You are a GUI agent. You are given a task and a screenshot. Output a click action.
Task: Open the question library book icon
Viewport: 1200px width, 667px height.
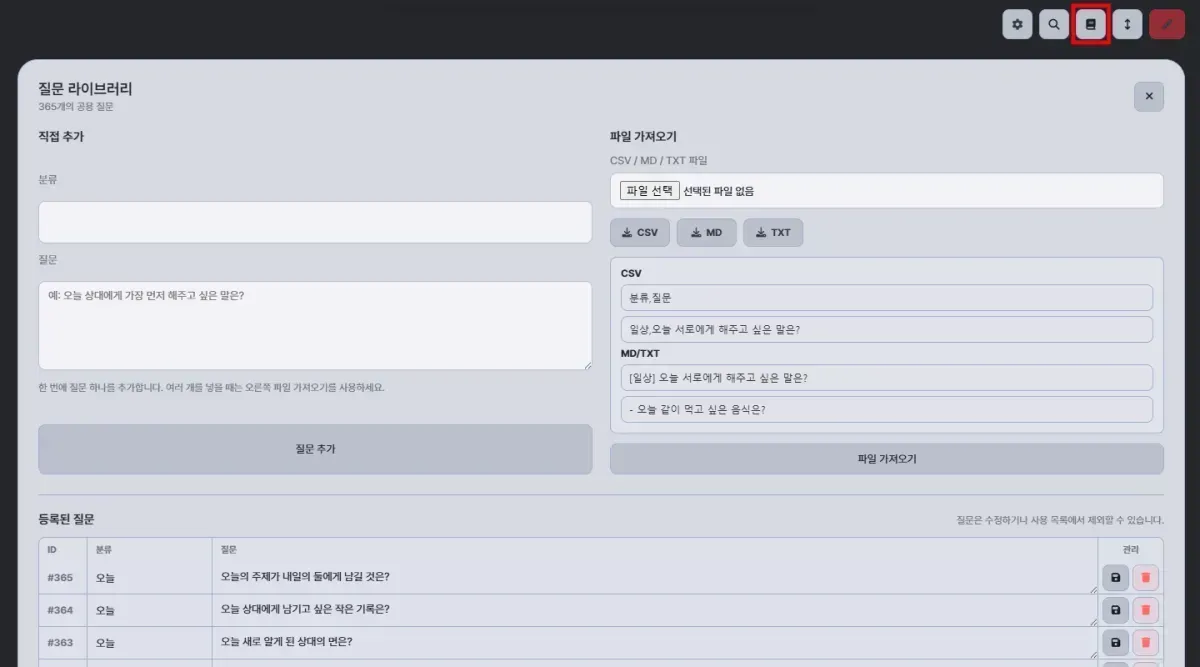(x=1090, y=24)
